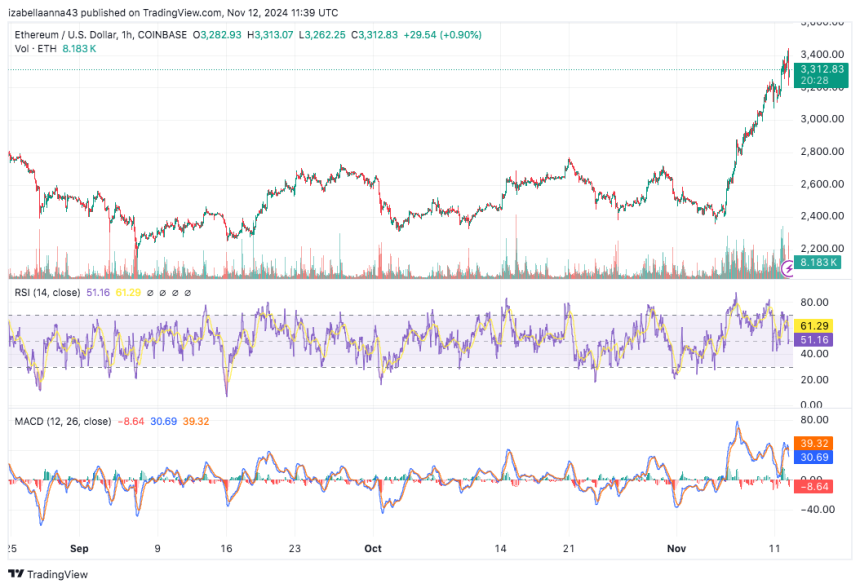This screenshot has width=860, height=588.
Task: Click the green current price label 3,312.83
Action: click(823, 69)
